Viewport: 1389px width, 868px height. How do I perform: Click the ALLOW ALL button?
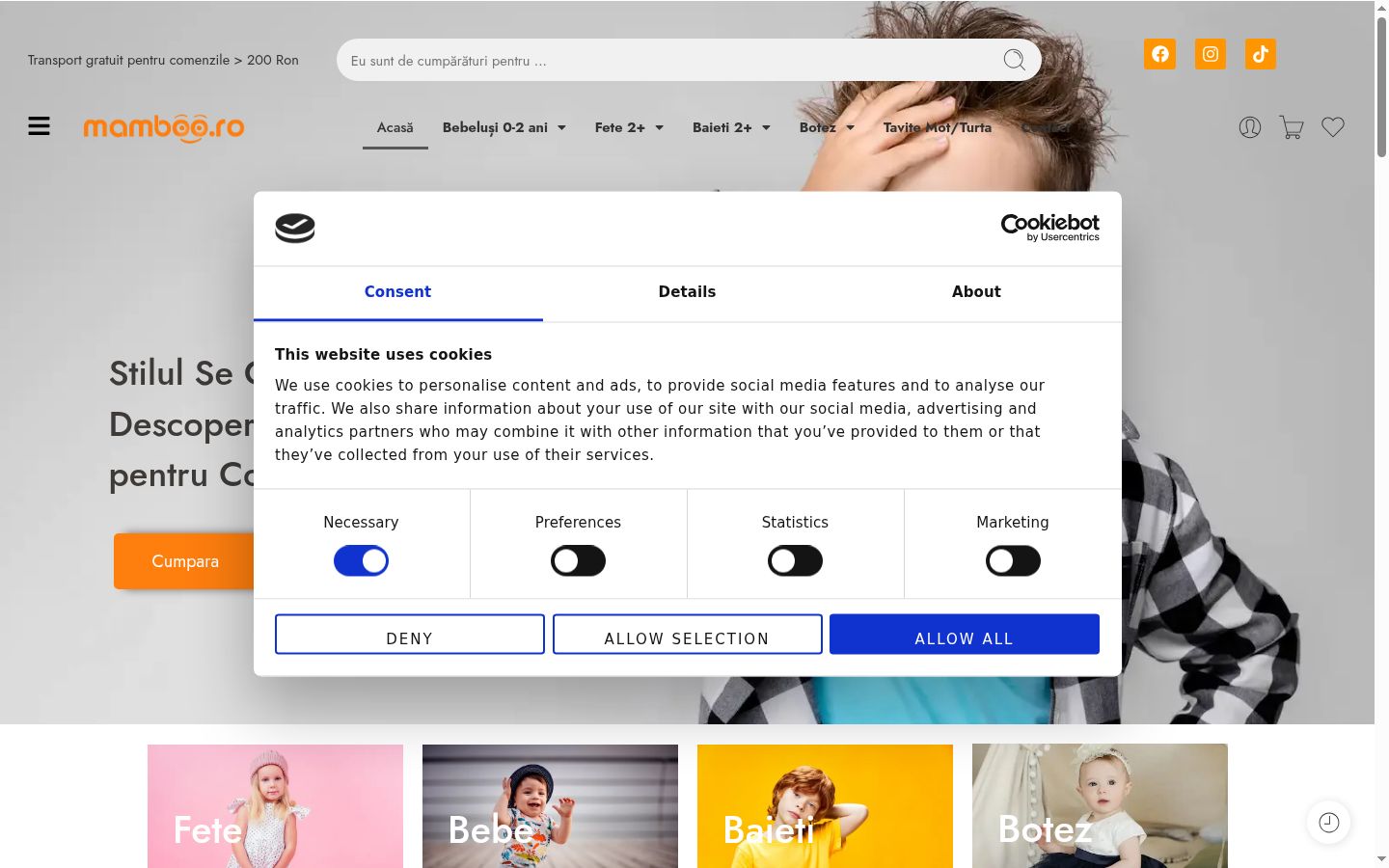pos(965,635)
